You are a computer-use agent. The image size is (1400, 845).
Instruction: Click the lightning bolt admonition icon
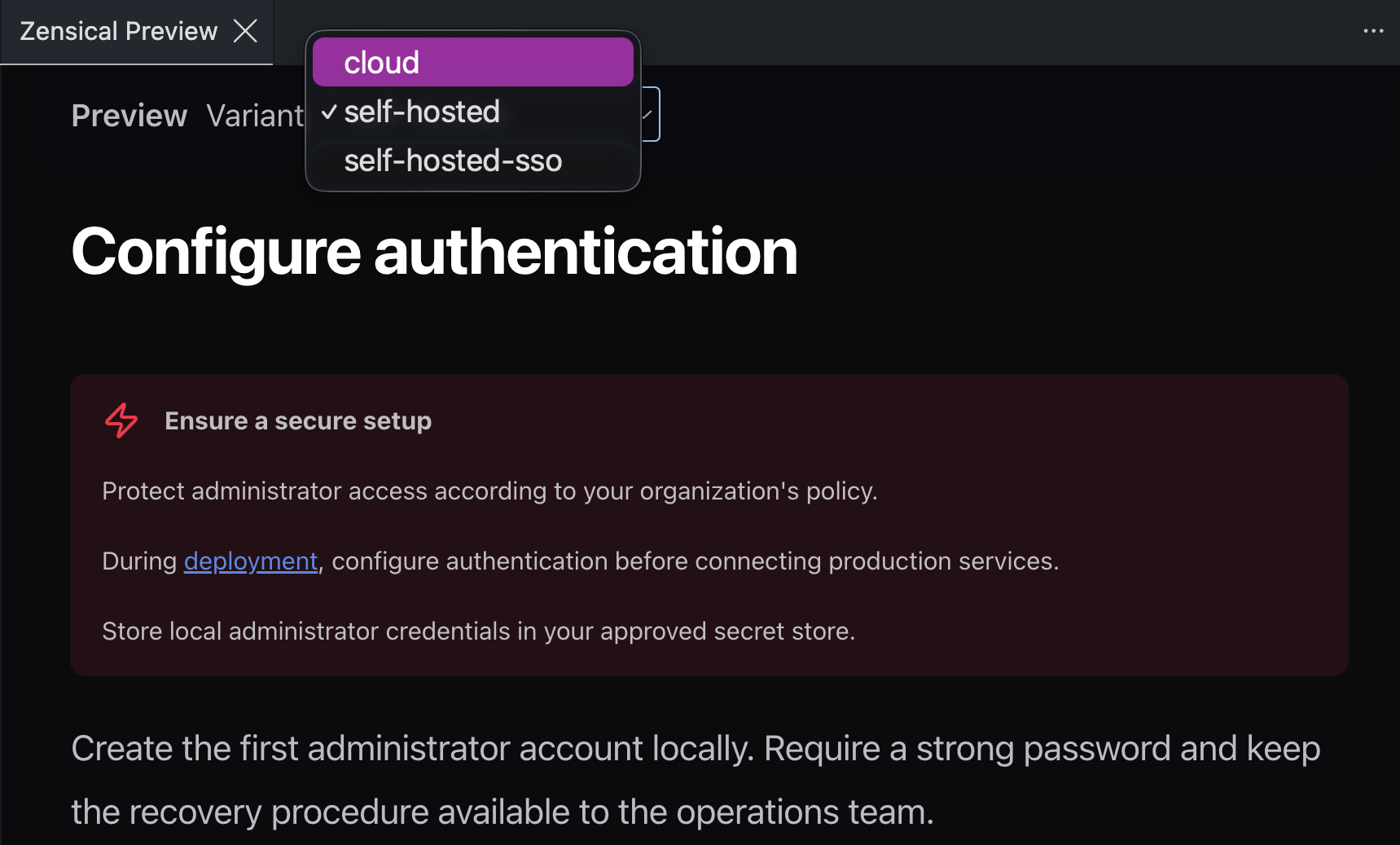point(121,420)
